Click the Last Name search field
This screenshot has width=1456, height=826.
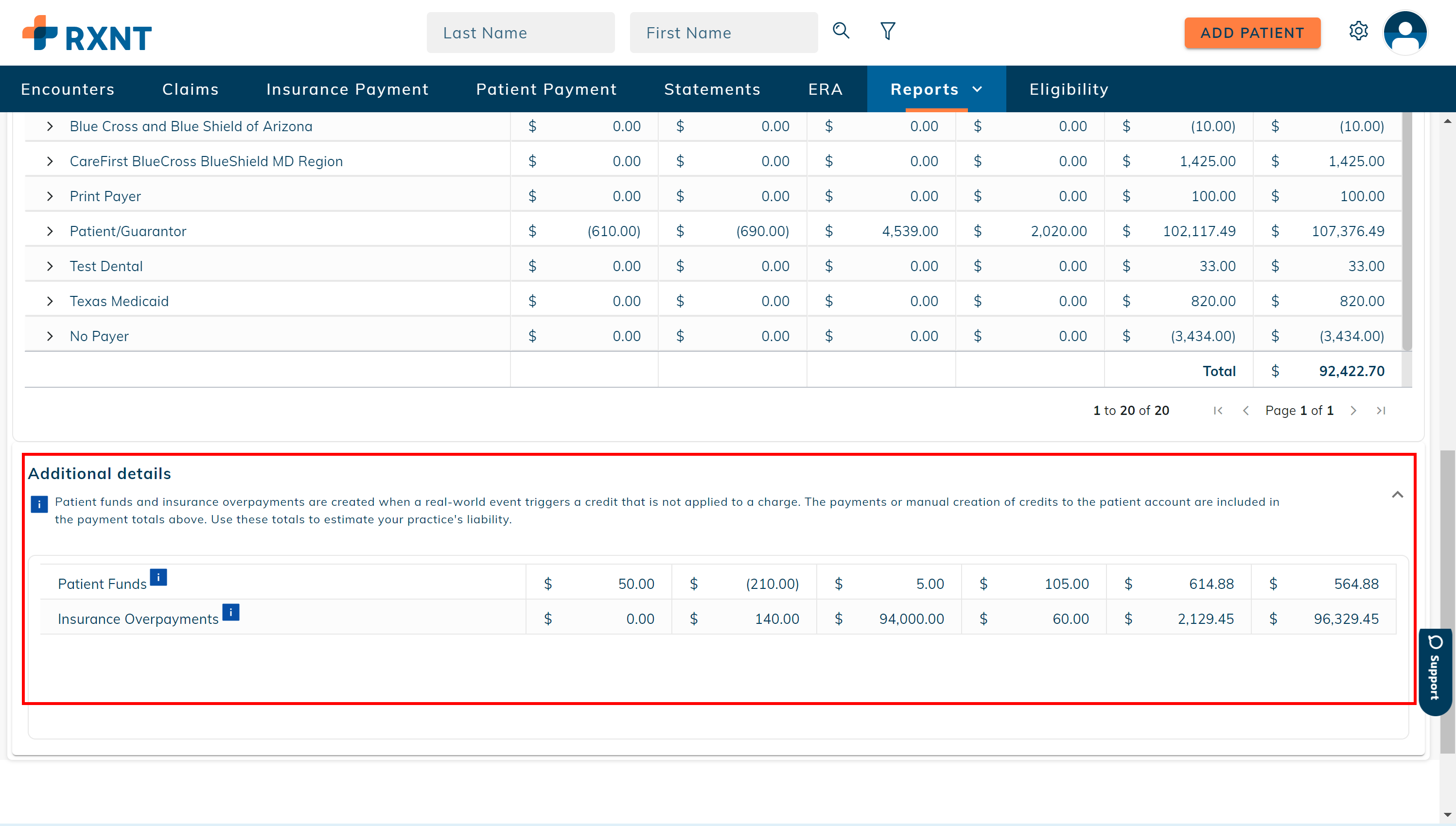(520, 33)
